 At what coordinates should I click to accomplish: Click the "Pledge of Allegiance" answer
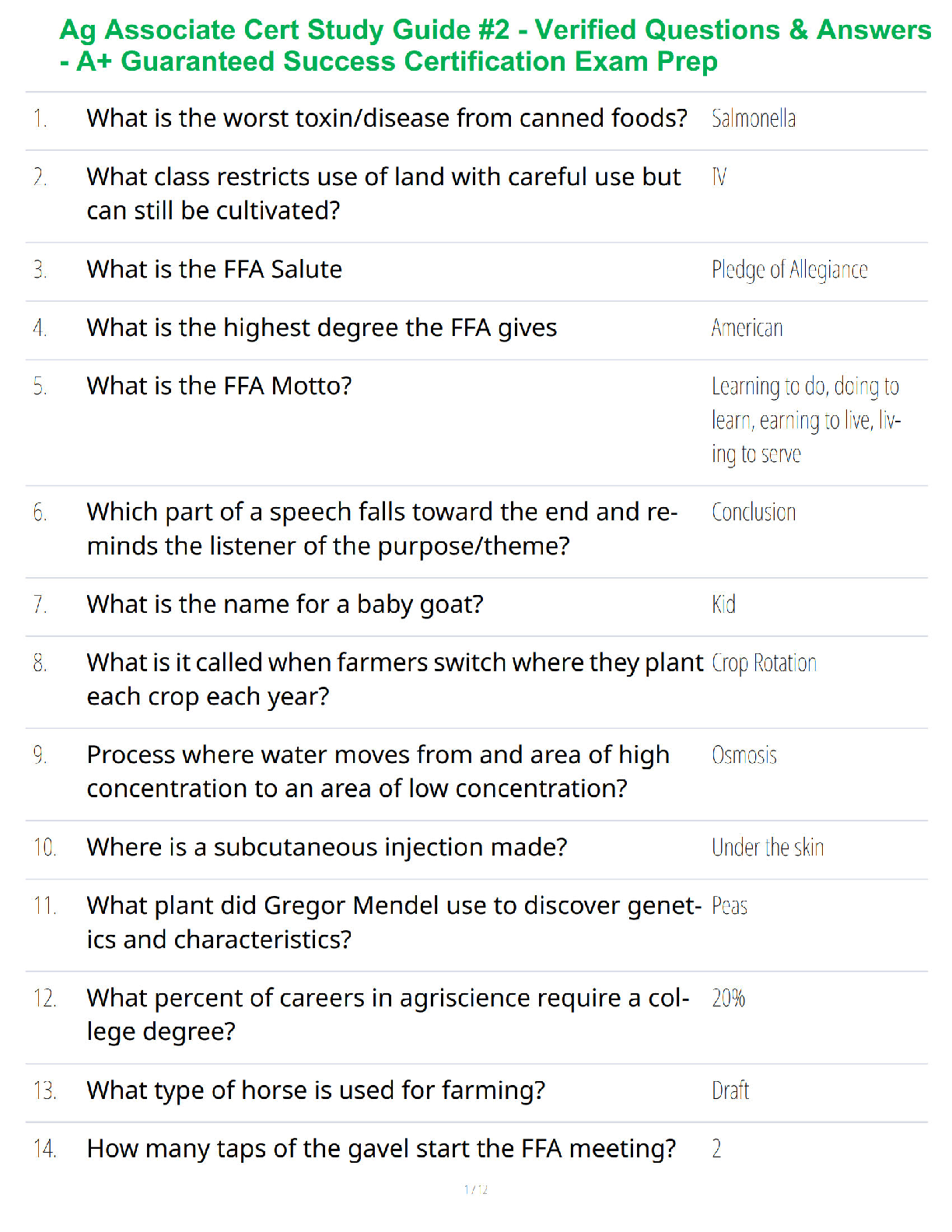pos(789,270)
